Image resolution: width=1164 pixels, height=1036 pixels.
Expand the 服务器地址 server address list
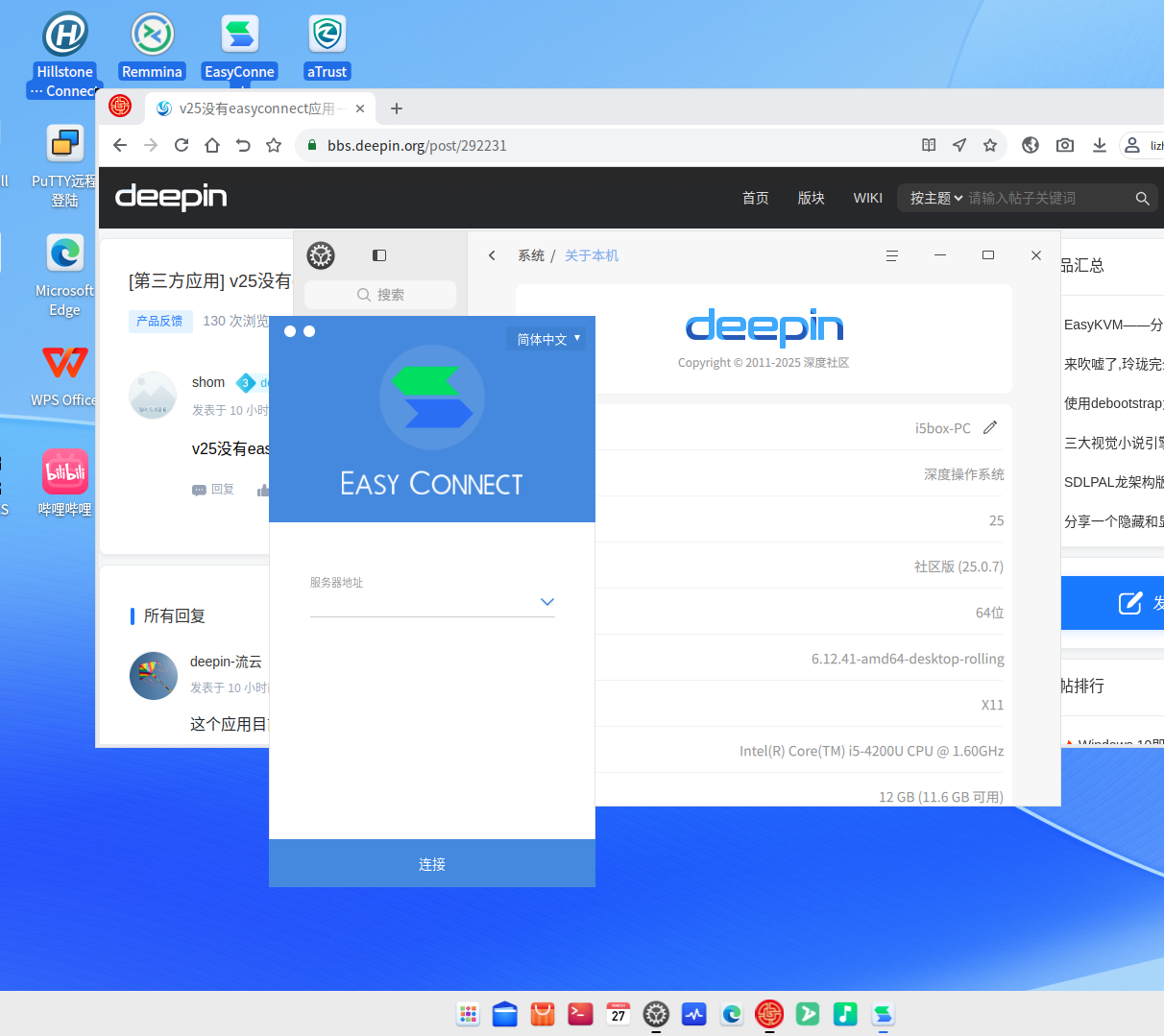(547, 602)
